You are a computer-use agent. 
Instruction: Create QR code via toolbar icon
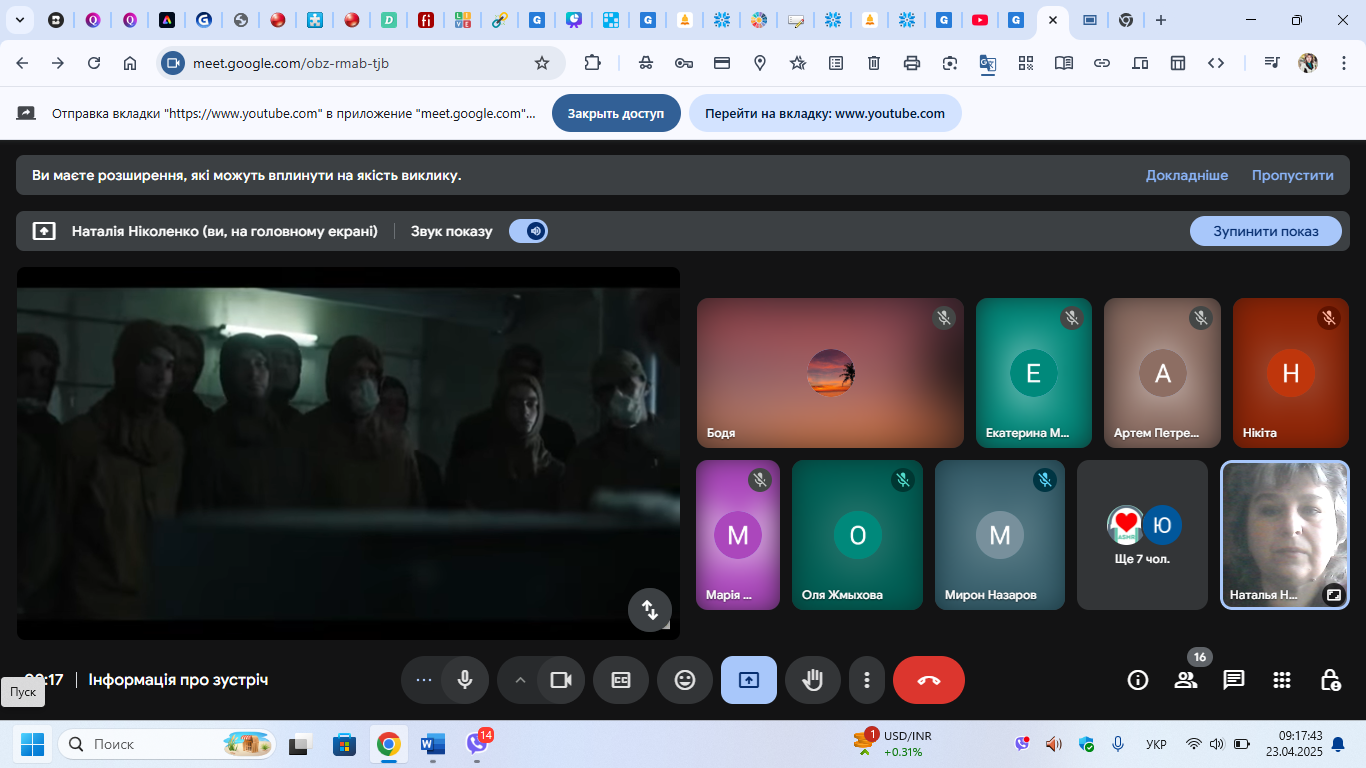click(1026, 63)
